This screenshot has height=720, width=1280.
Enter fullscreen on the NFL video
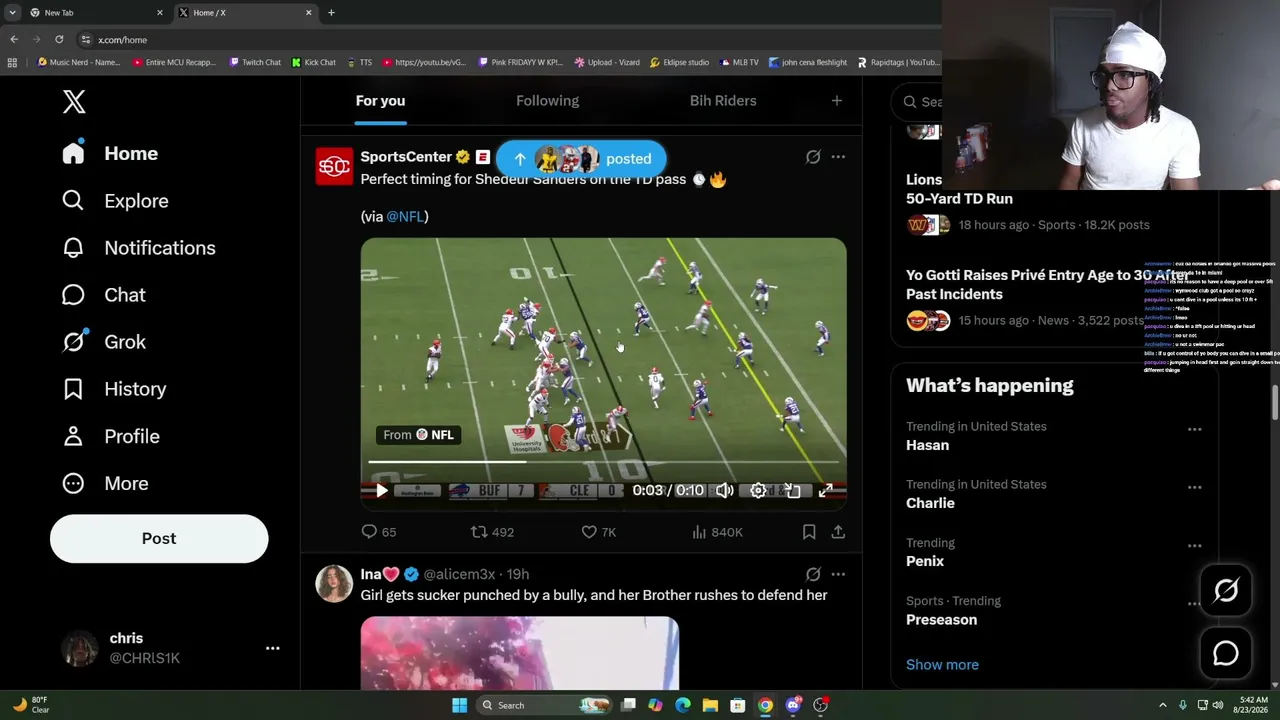[x=826, y=490]
